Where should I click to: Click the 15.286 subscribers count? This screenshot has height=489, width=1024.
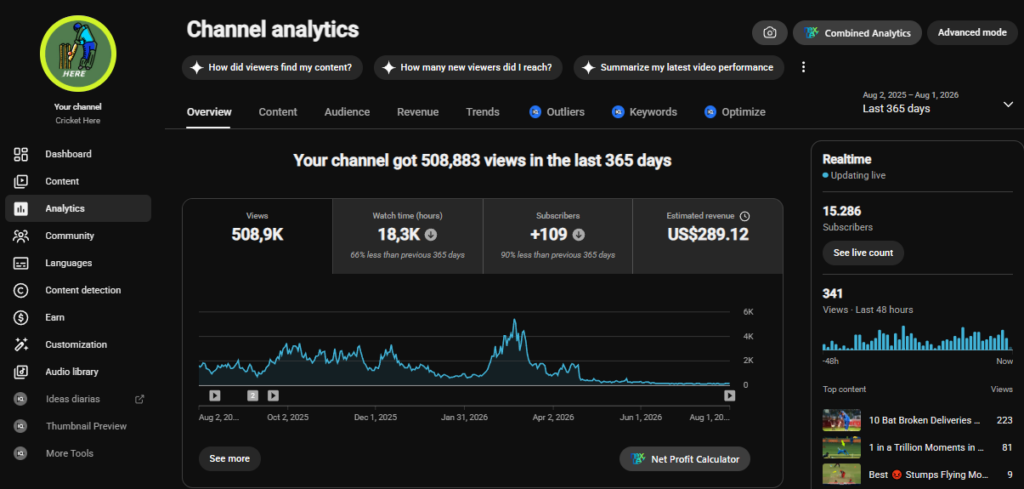click(842, 211)
